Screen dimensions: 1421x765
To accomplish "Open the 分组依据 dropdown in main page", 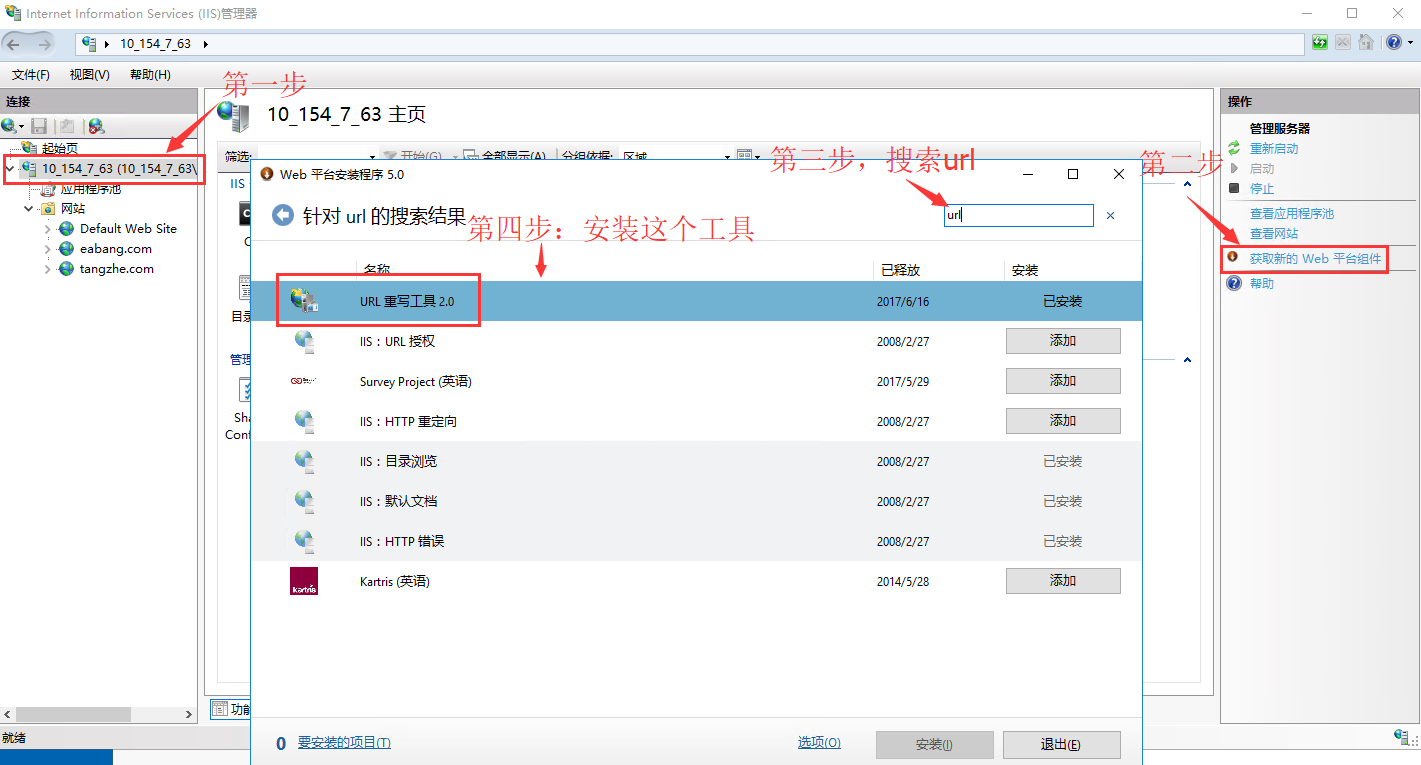I will tap(727, 156).
